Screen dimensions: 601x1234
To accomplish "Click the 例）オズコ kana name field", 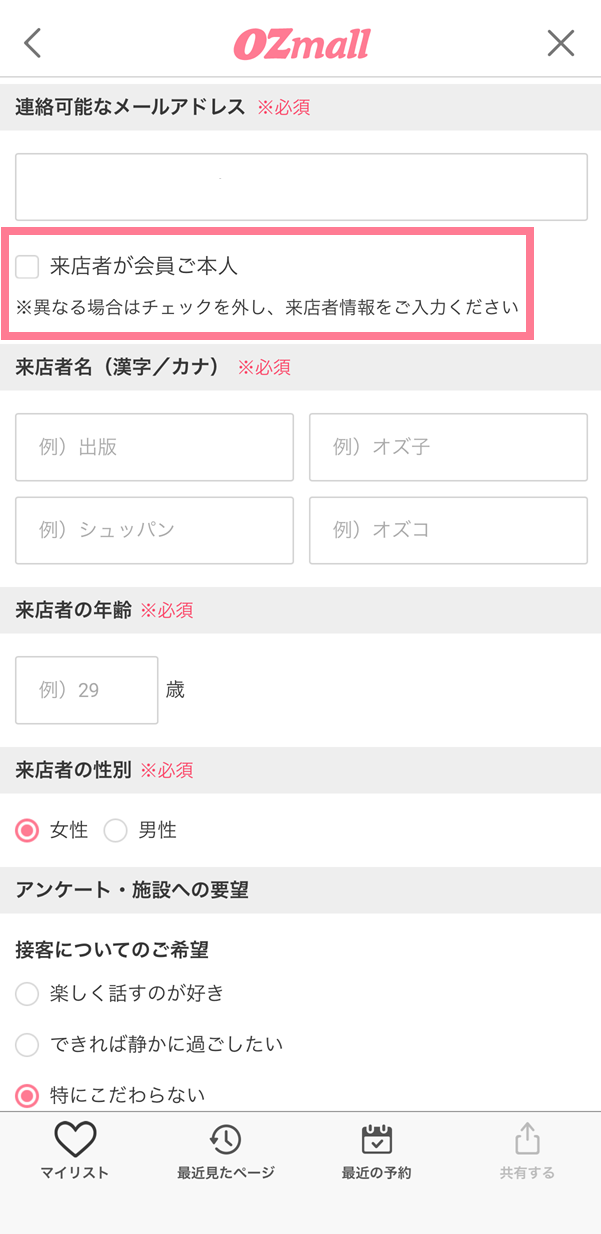I will [x=448, y=530].
